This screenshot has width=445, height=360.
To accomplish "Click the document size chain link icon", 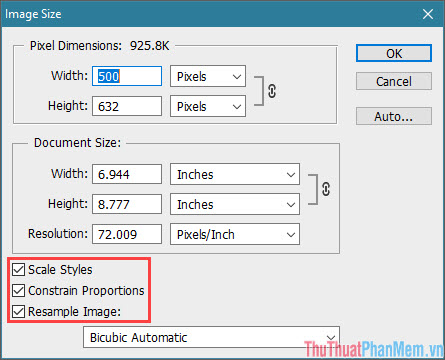I will click(x=326, y=189).
